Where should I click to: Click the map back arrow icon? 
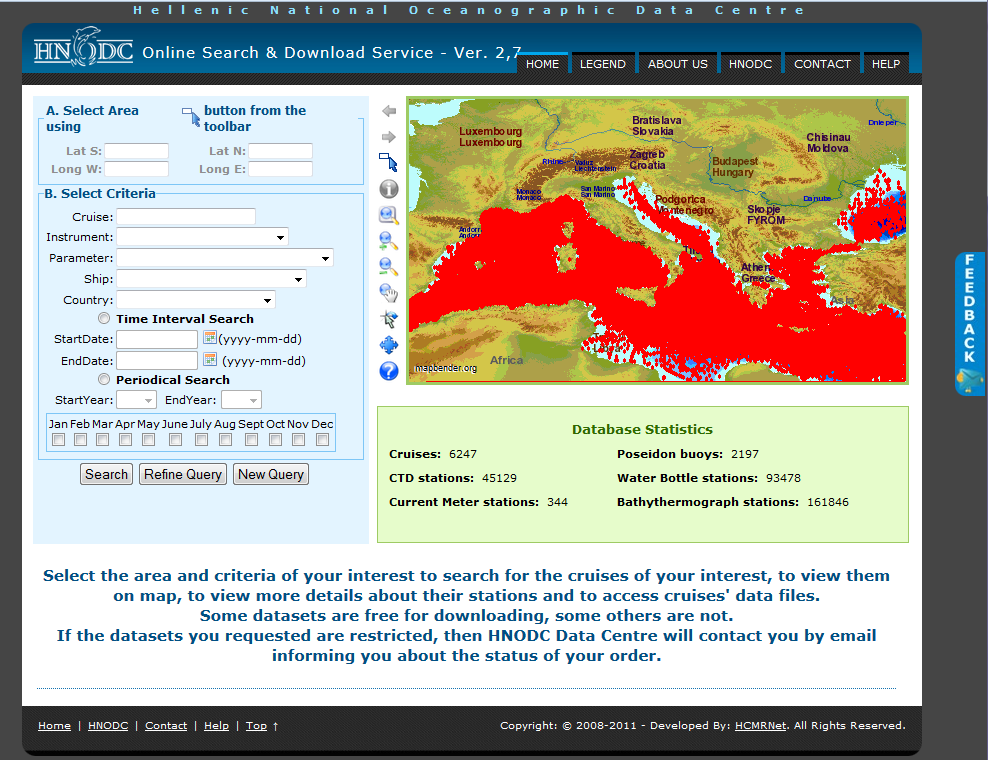pyautogui.click(x=389, y=111)
